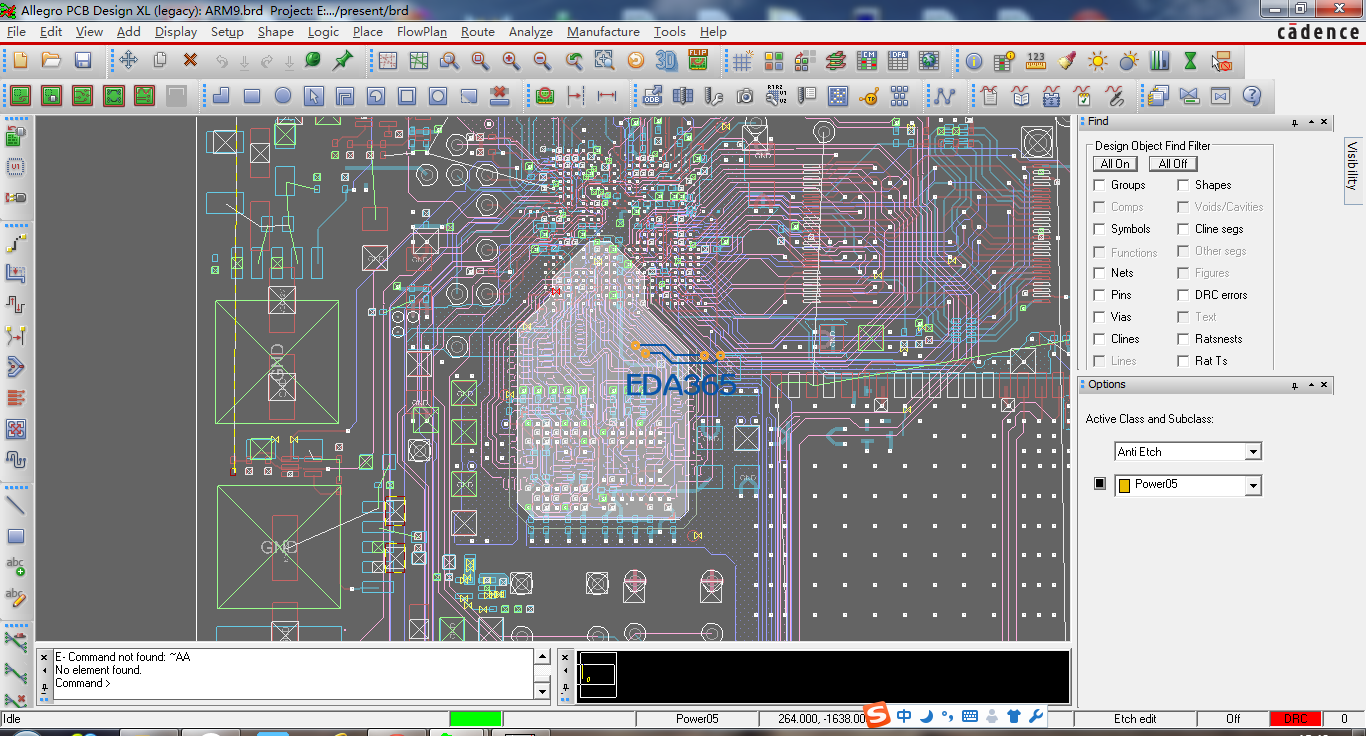Toggle the DRC errors checkbox
This screenshot has width=1366, height=736.
tap(1183, 295)
